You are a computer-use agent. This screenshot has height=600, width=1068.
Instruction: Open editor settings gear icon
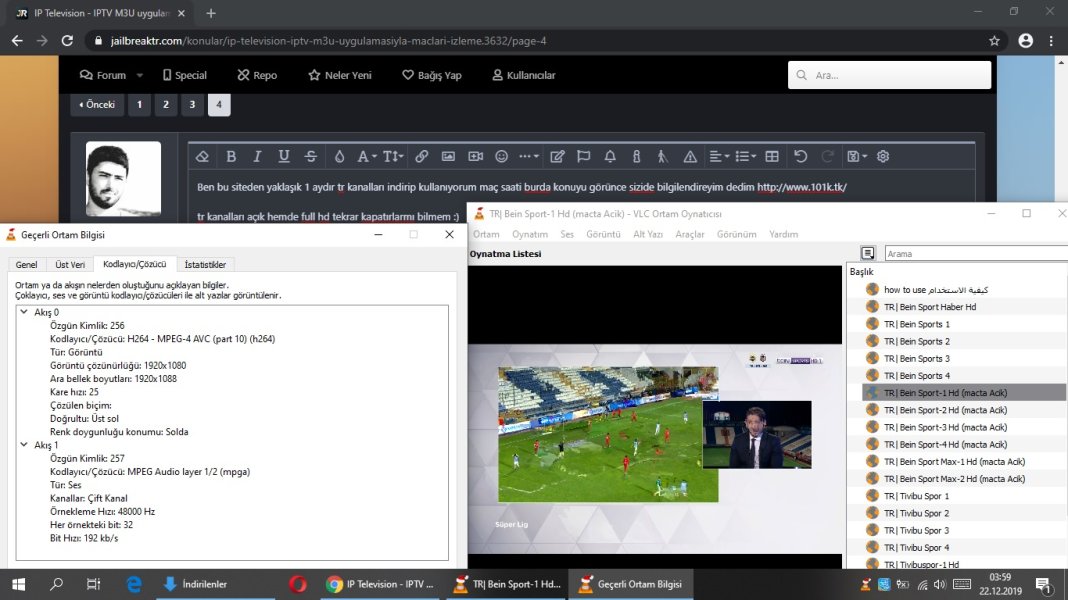tap(883, 157)
